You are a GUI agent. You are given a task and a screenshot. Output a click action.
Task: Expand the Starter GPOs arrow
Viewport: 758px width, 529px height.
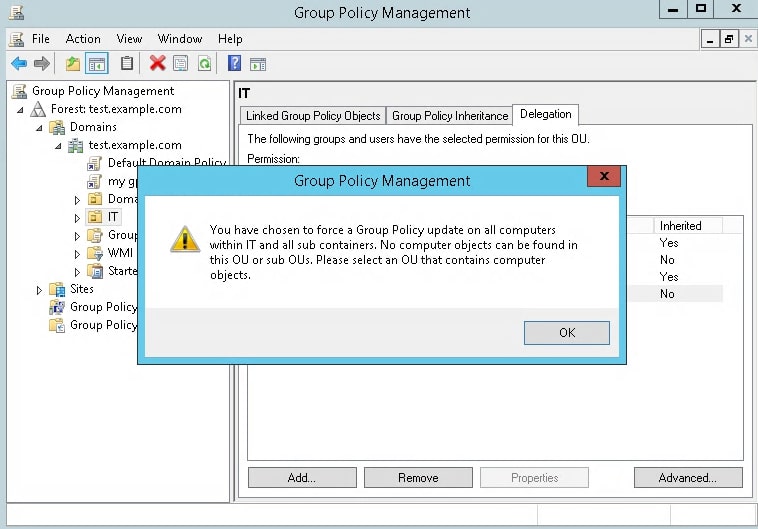click(77, 272)
